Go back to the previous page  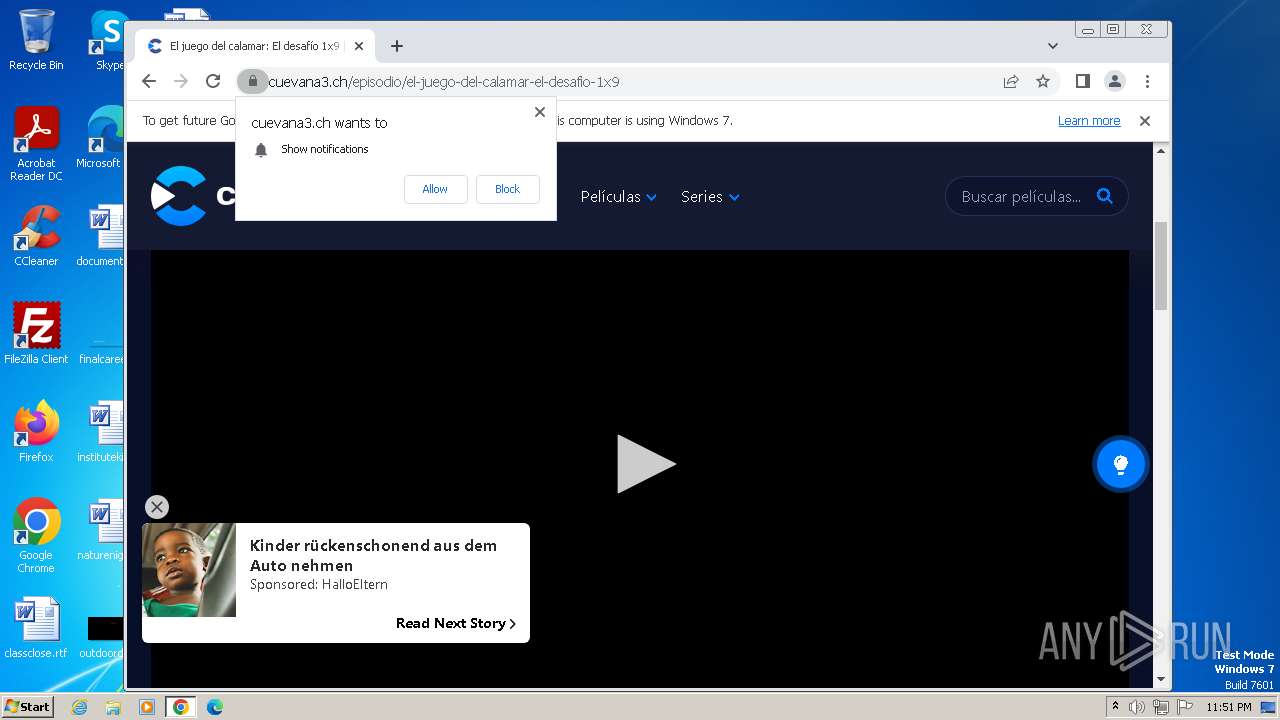point(149,81)
